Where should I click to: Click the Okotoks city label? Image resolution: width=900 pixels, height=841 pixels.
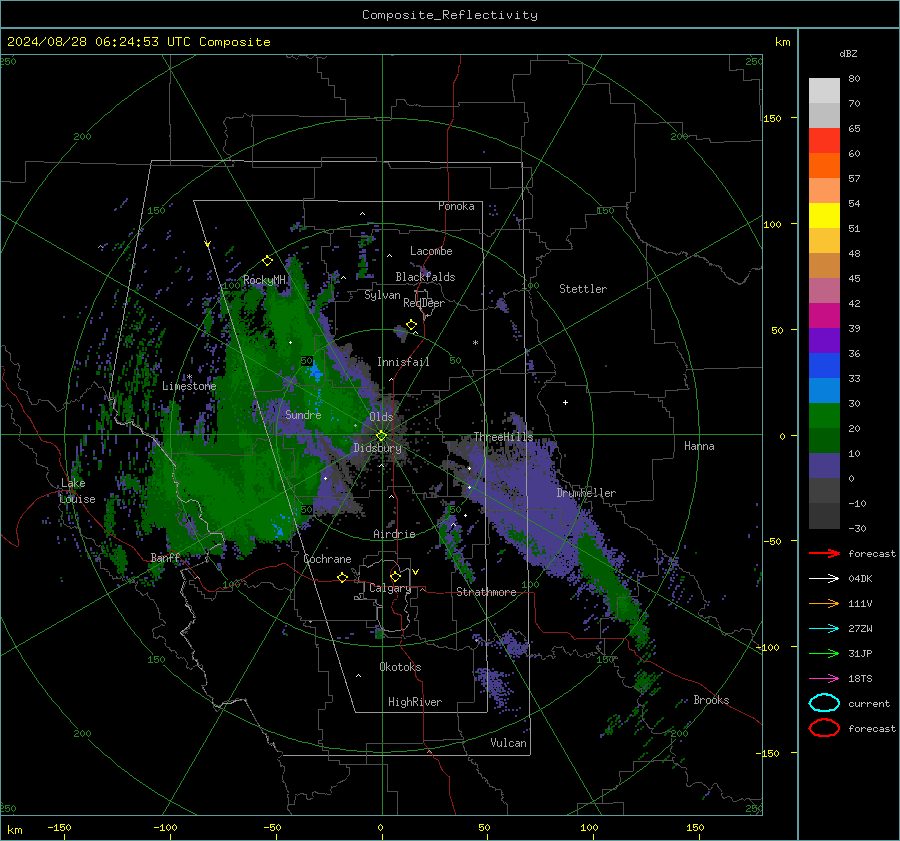tap(400, 667)
